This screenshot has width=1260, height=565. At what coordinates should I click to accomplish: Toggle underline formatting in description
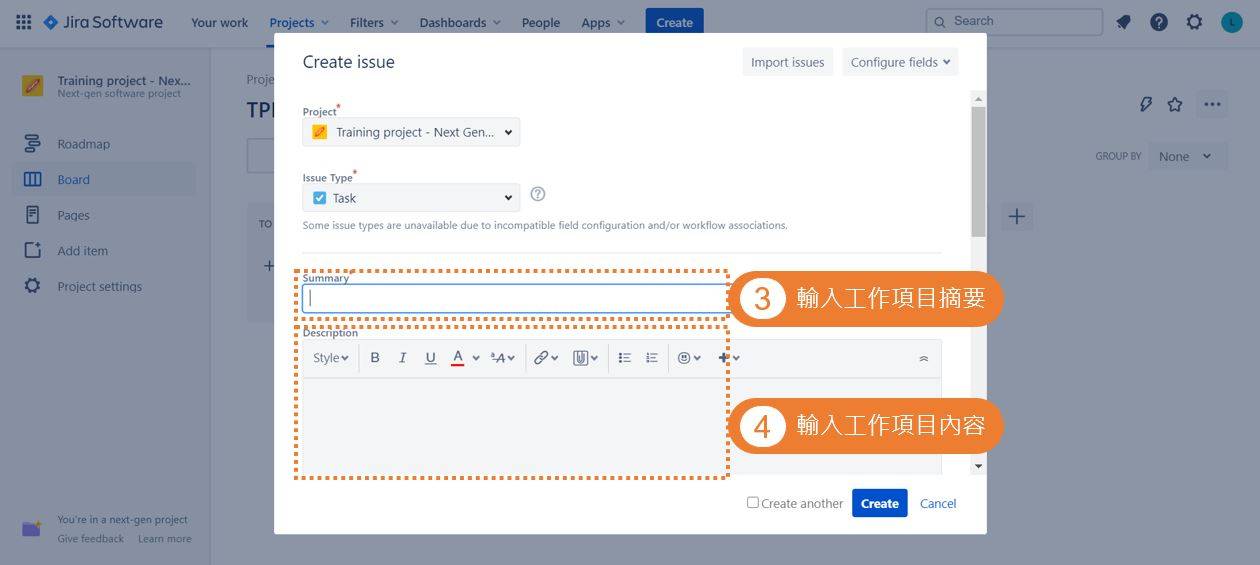pyautogui.click(x=430, y=358)
